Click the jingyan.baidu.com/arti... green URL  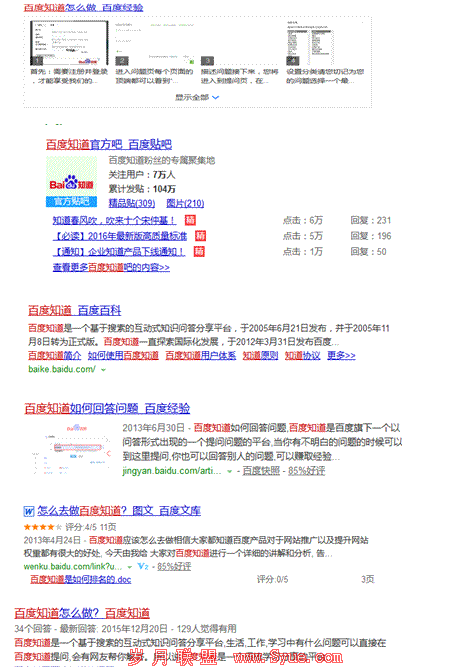[x=172, y=471]
